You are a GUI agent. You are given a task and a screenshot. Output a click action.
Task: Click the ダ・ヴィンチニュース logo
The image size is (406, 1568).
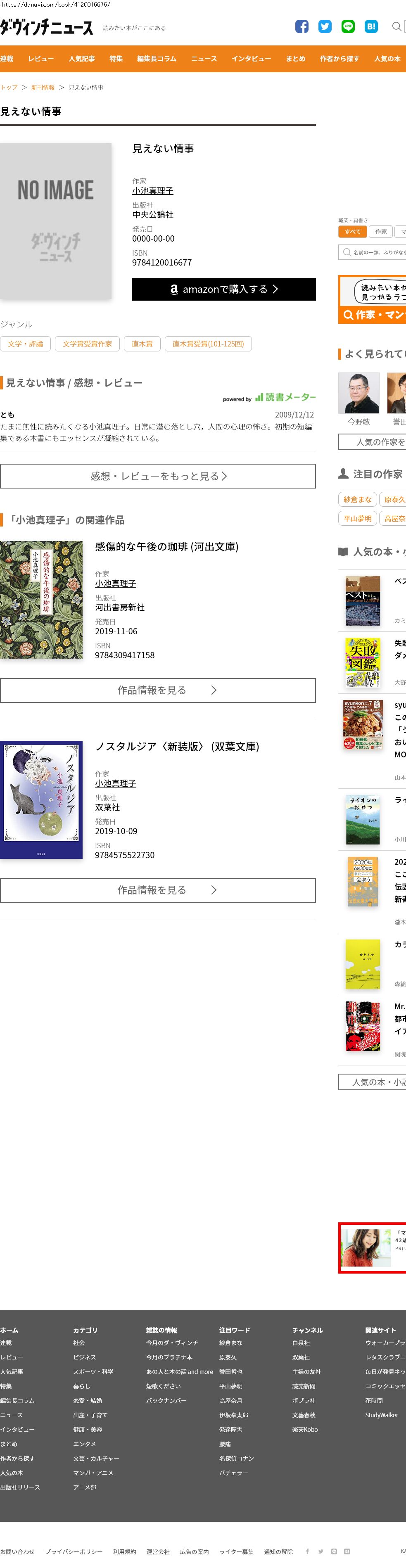point(47,27)
